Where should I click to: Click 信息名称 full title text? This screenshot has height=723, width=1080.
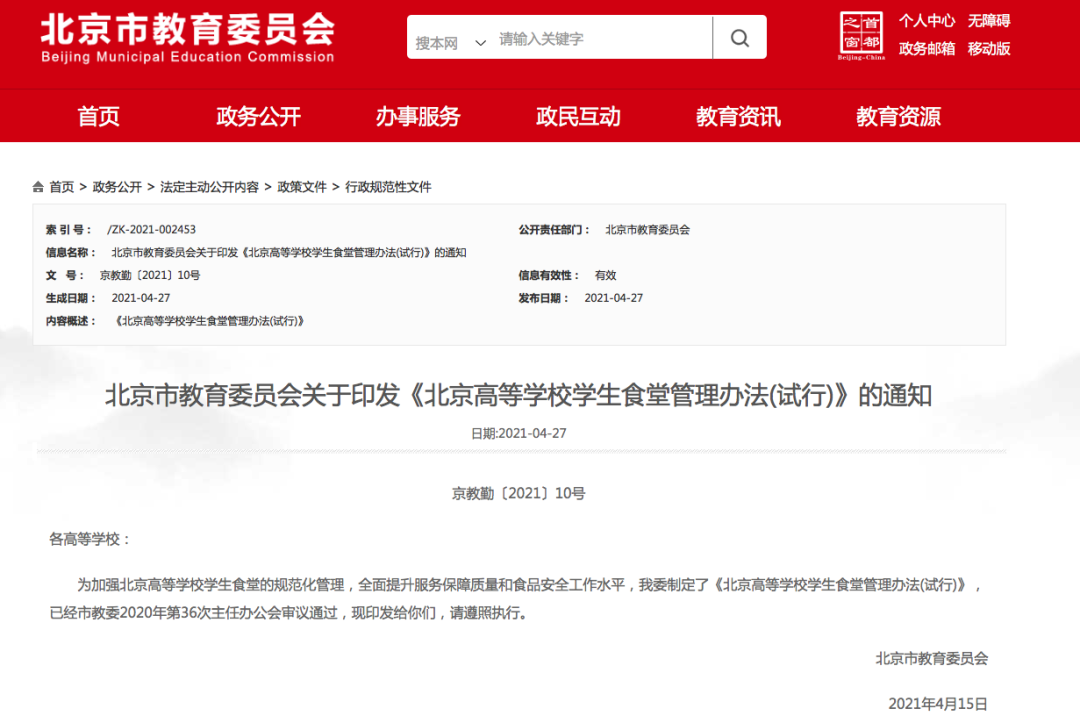tap(289, 252)
